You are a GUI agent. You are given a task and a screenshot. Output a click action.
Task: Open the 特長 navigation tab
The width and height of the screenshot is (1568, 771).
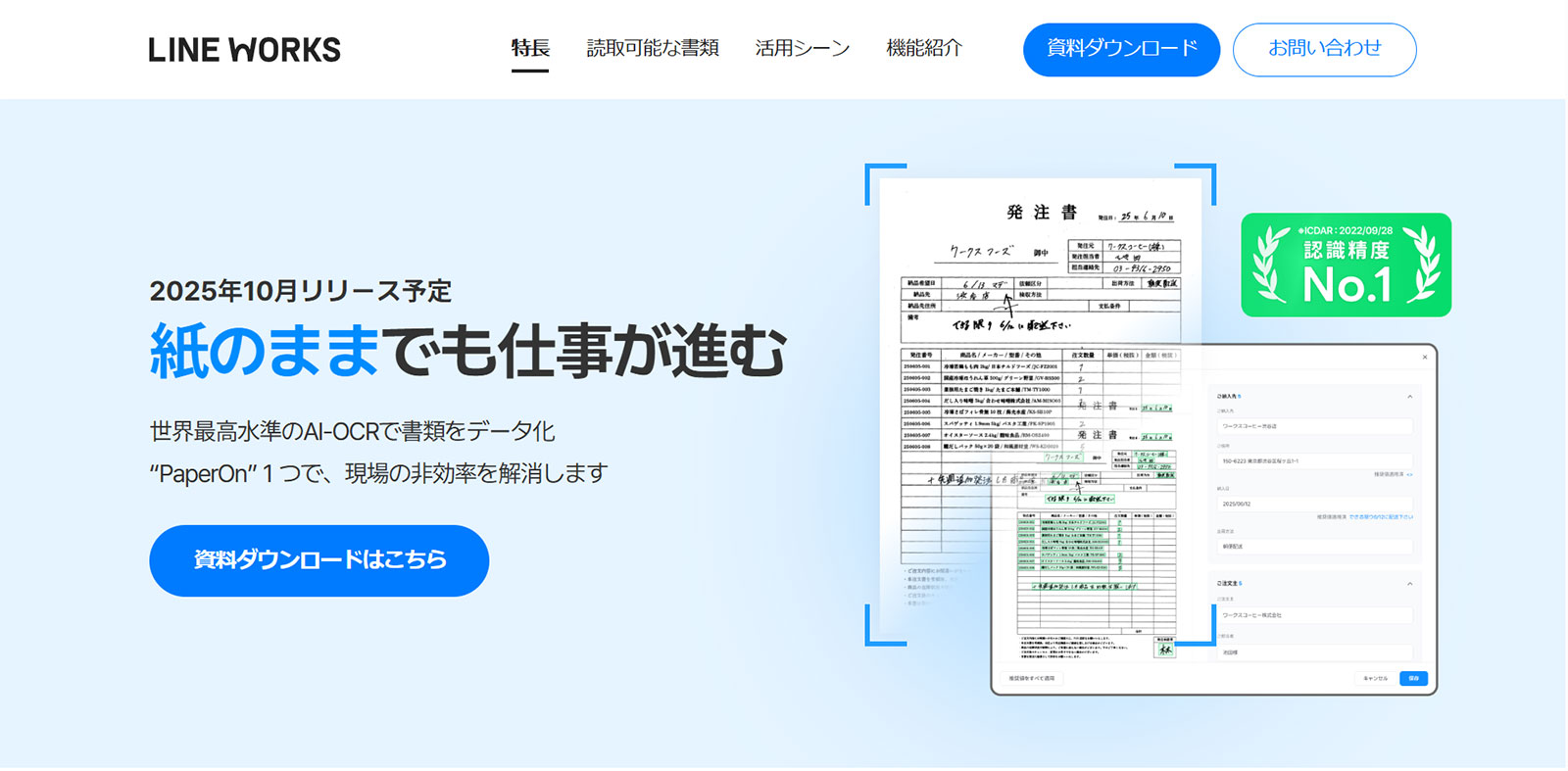[x=530, y=48]
